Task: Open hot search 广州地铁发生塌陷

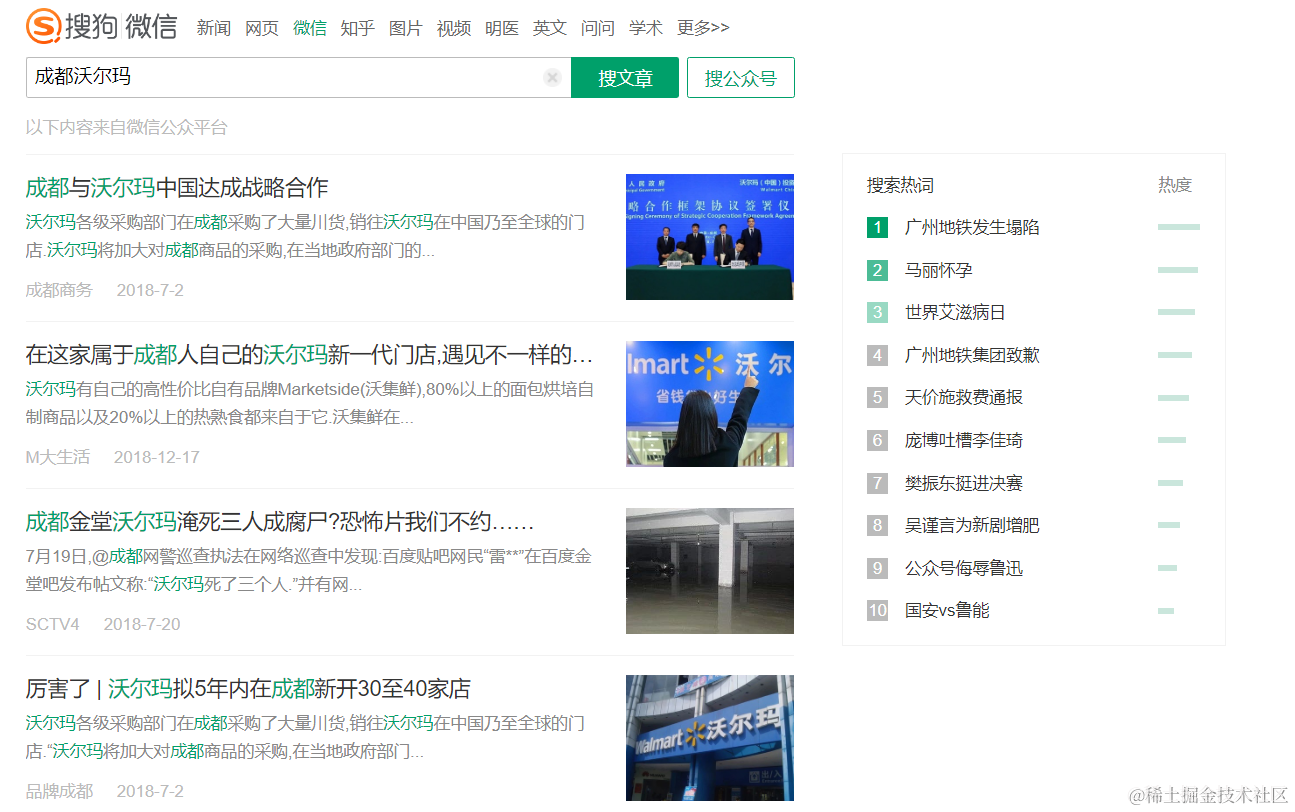Action: point(972,228)
